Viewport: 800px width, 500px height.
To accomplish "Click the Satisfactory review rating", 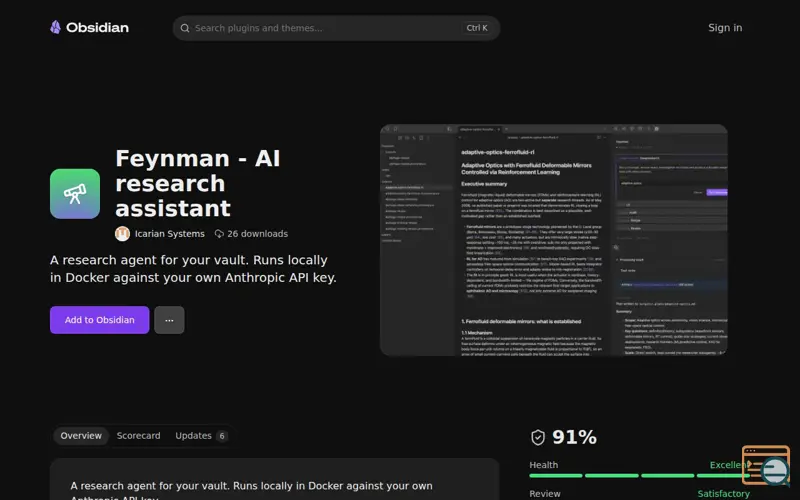I will coord(723,494).
